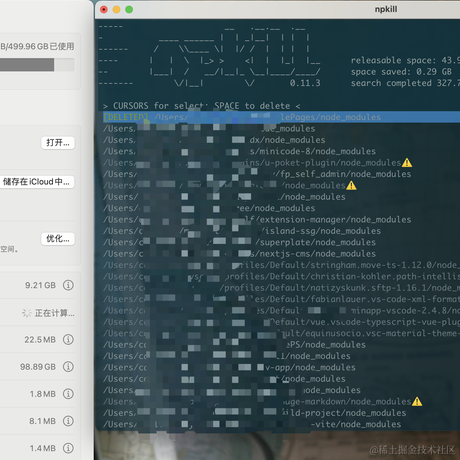Click the 9.21 GB size value
Image resolution: width=460 pixels, height=460 pixels.
[40, 285]
